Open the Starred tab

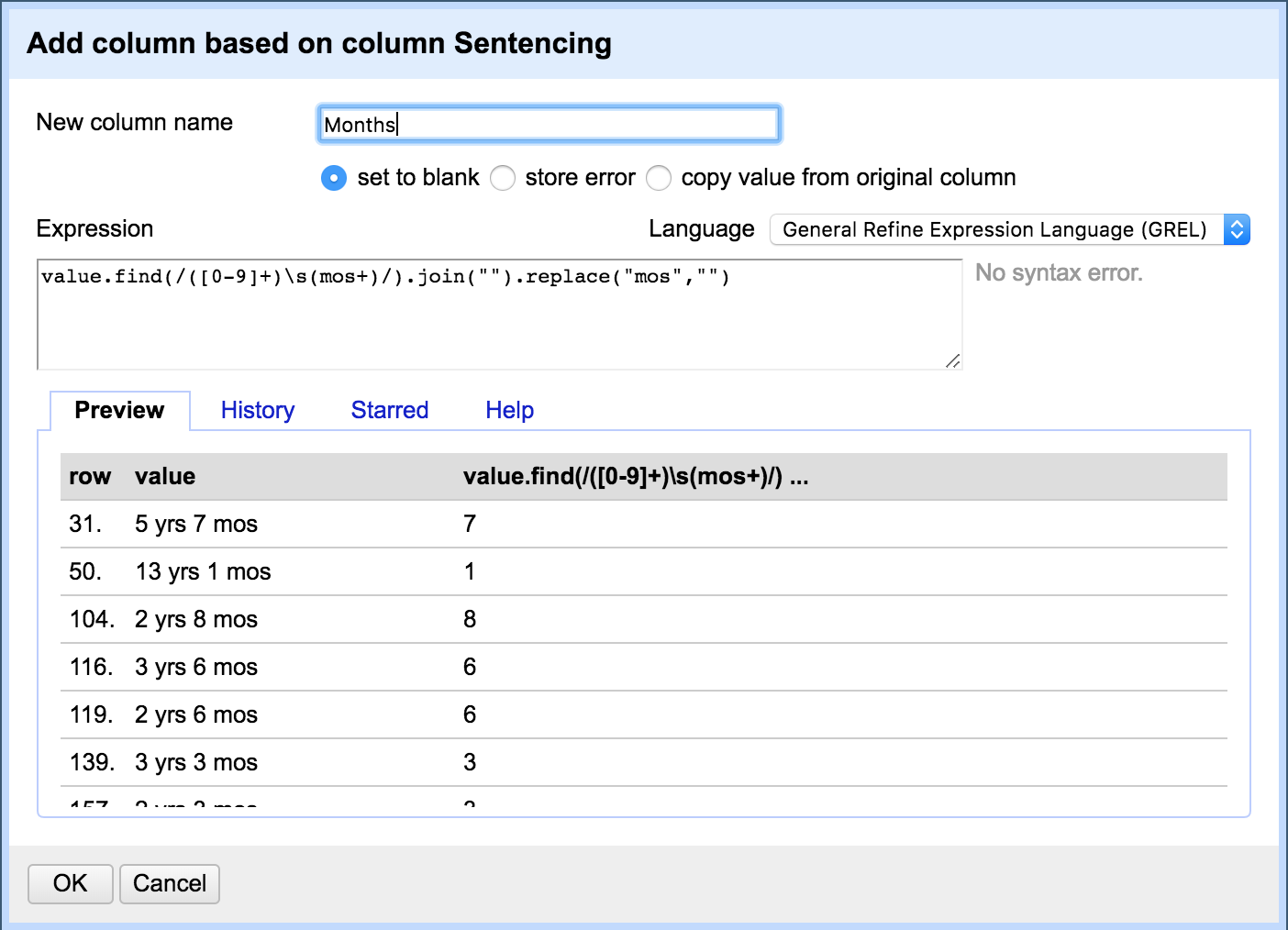(390, 410)
